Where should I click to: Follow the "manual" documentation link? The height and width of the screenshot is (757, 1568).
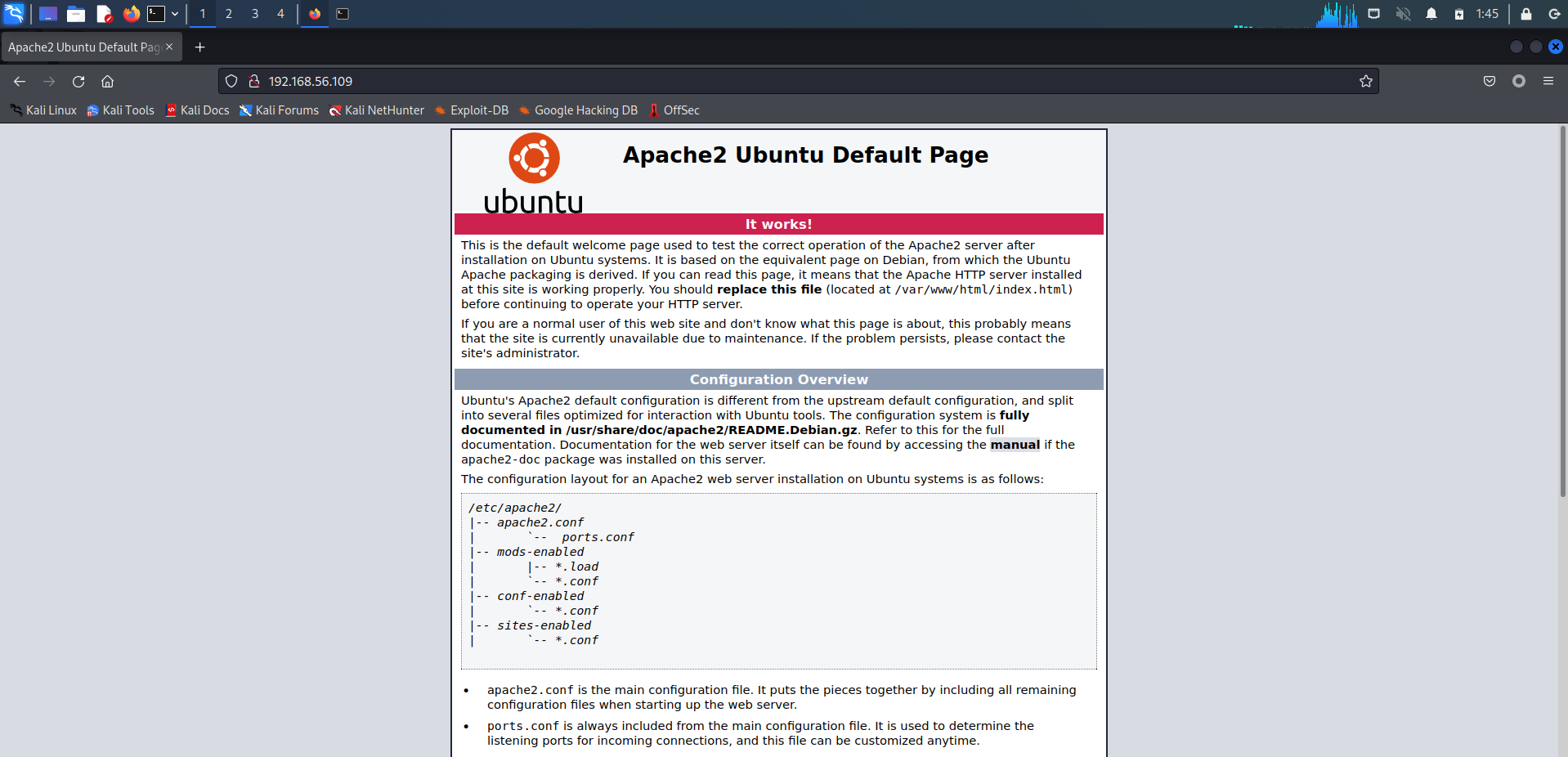[x=1015, y=445]
